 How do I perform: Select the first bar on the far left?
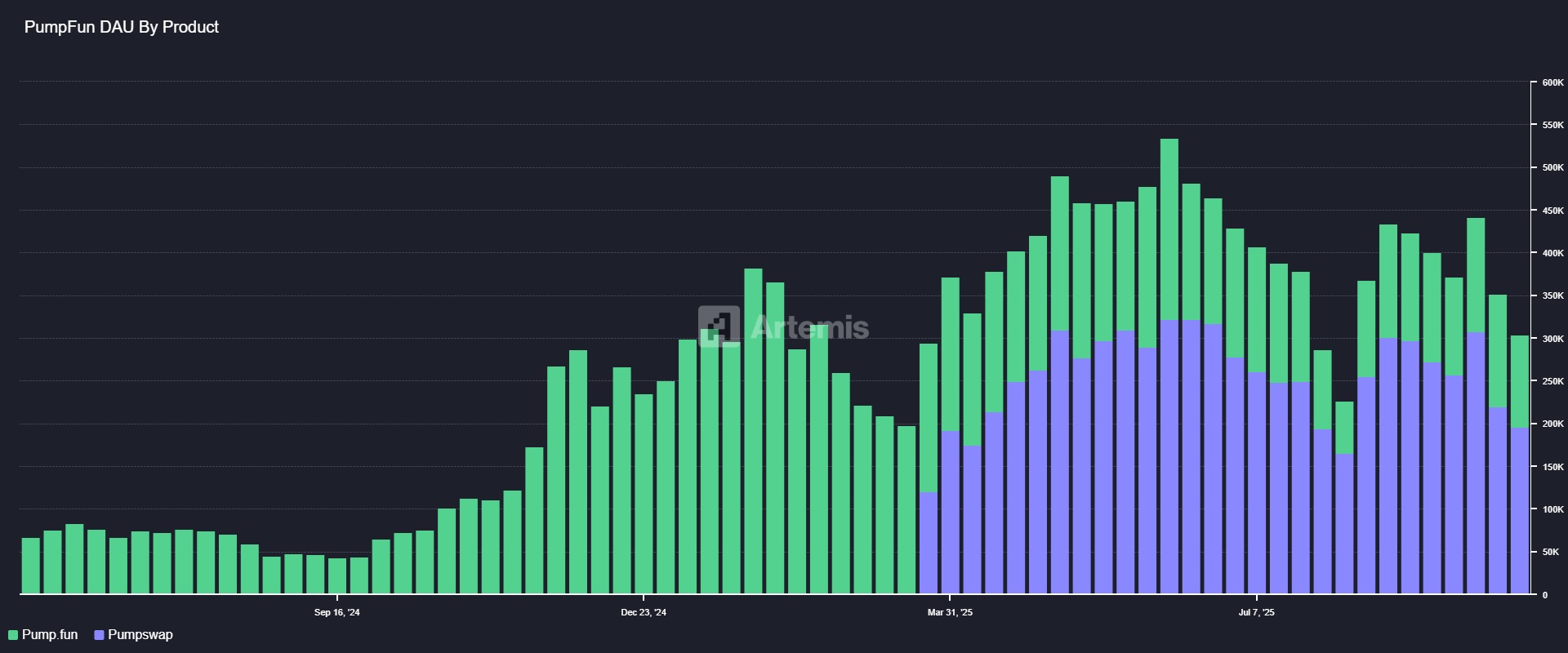(31, 566)
